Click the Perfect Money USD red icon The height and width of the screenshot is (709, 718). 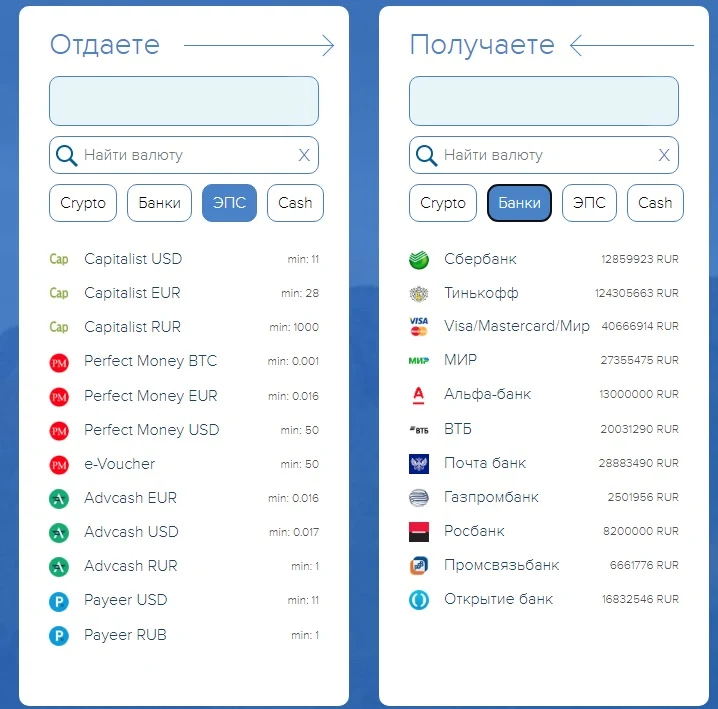click(59, 431)
